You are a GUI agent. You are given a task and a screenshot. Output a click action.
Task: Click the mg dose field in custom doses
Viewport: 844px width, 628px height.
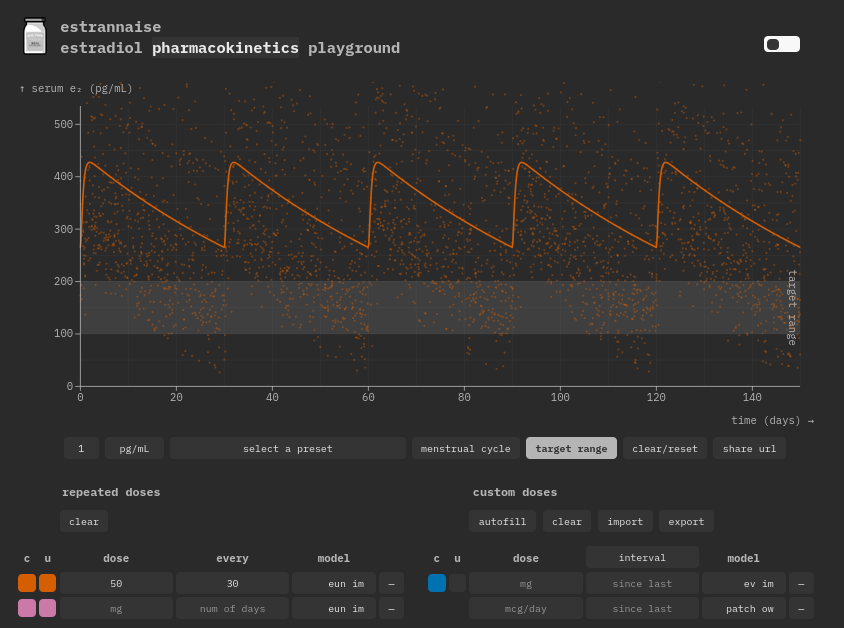click(526, 583)
